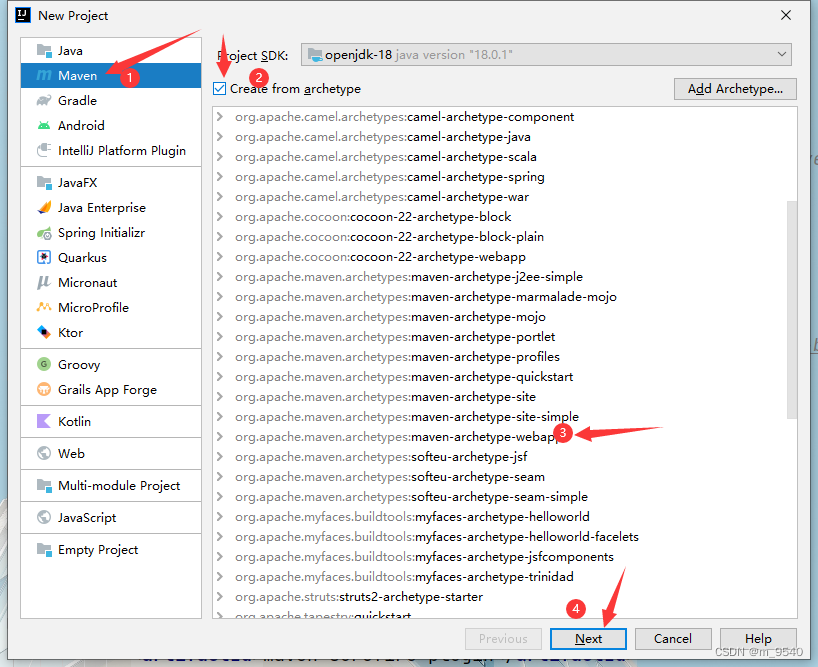Select Empty Project option
This screenshot has height=667, width=818.
click(x=111, y=550)
